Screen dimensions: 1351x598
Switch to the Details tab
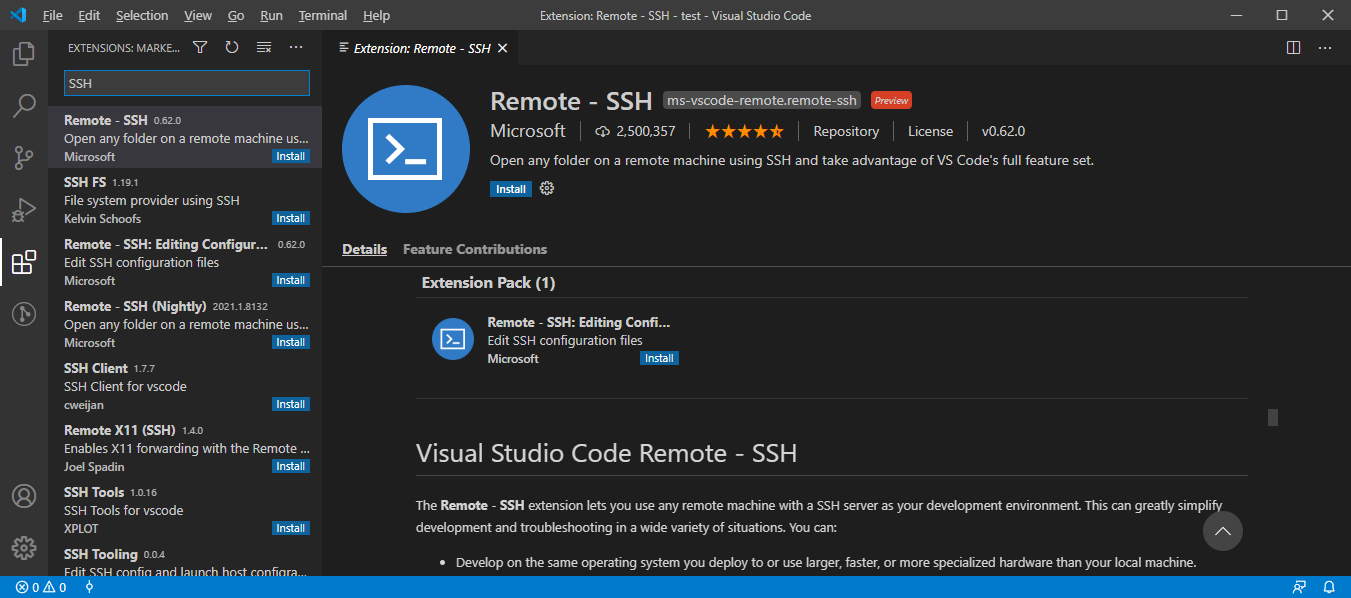click(x=364, y=249)
